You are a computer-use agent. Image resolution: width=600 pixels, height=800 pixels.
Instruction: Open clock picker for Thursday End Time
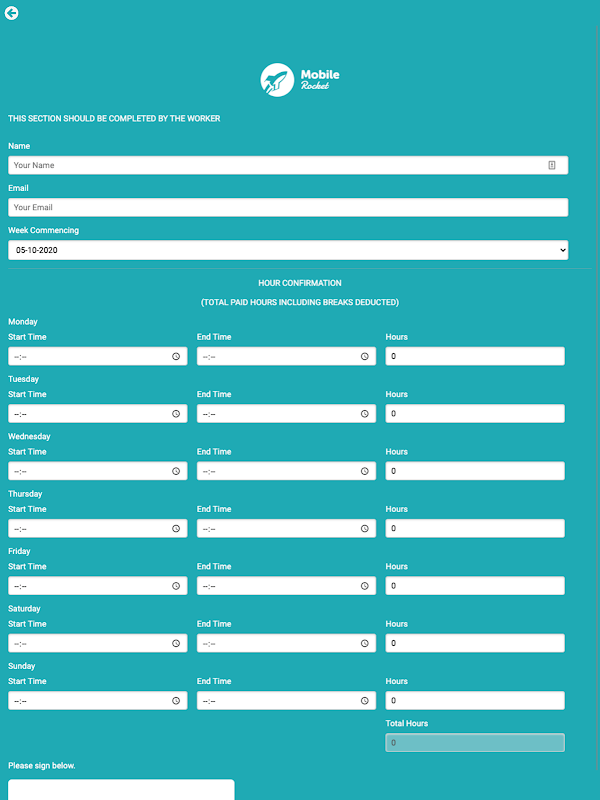click(x=365, y=529)
